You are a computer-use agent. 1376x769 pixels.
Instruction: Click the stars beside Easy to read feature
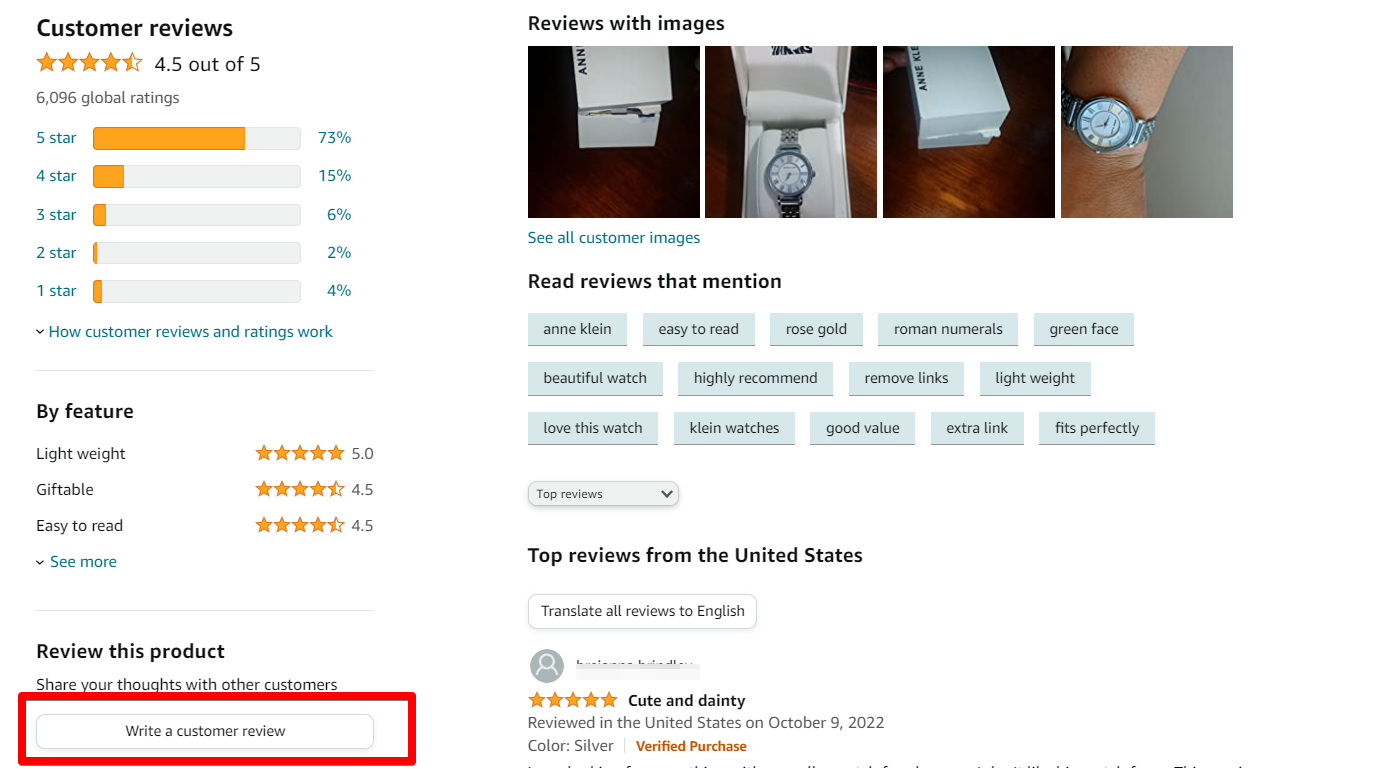pos(300,525)
